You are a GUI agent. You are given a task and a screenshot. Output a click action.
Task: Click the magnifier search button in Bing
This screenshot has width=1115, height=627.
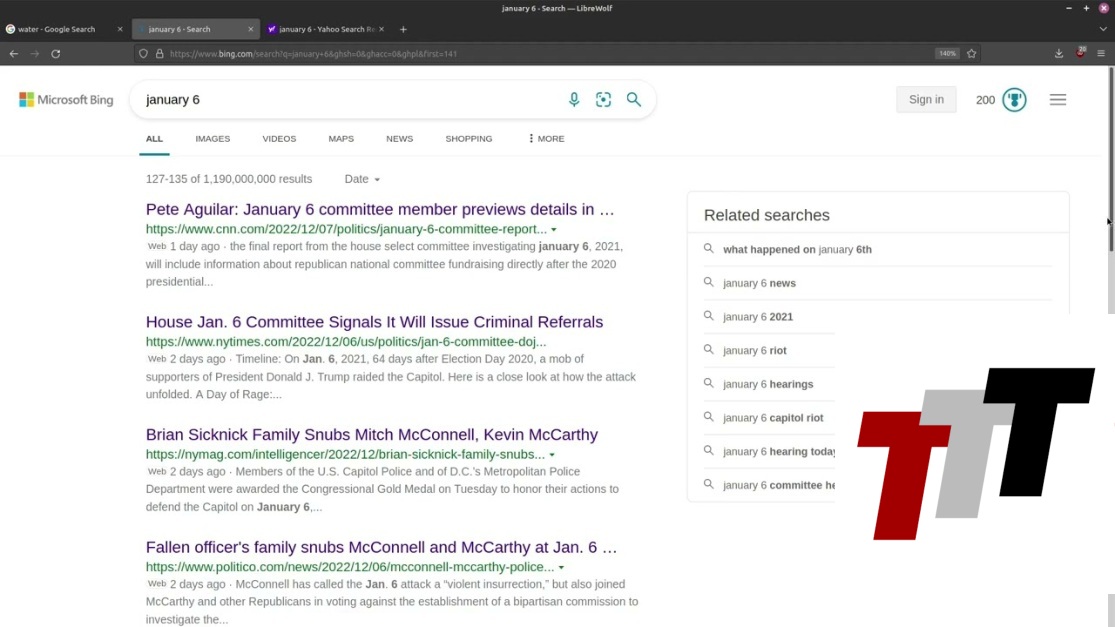click(633, 99)
